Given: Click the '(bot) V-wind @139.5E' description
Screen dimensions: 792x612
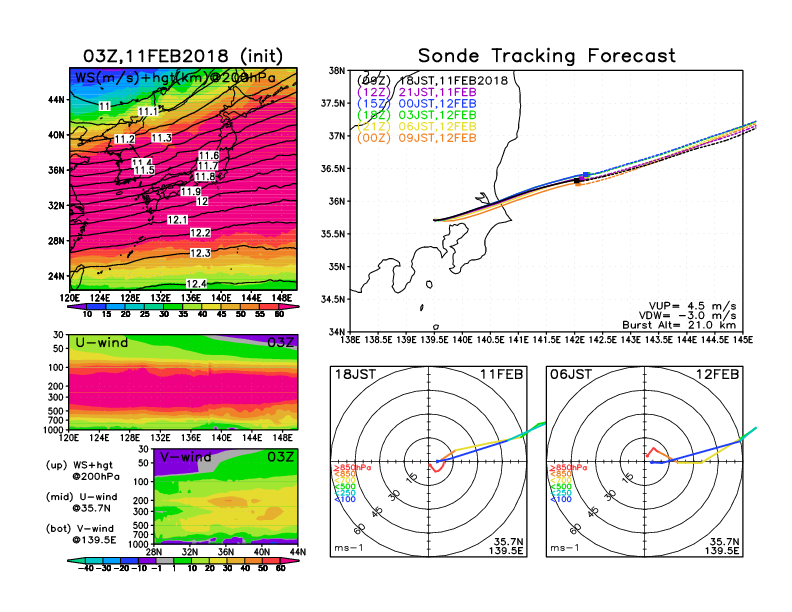Looking at the screenshot, I should [x=81, y=534].
